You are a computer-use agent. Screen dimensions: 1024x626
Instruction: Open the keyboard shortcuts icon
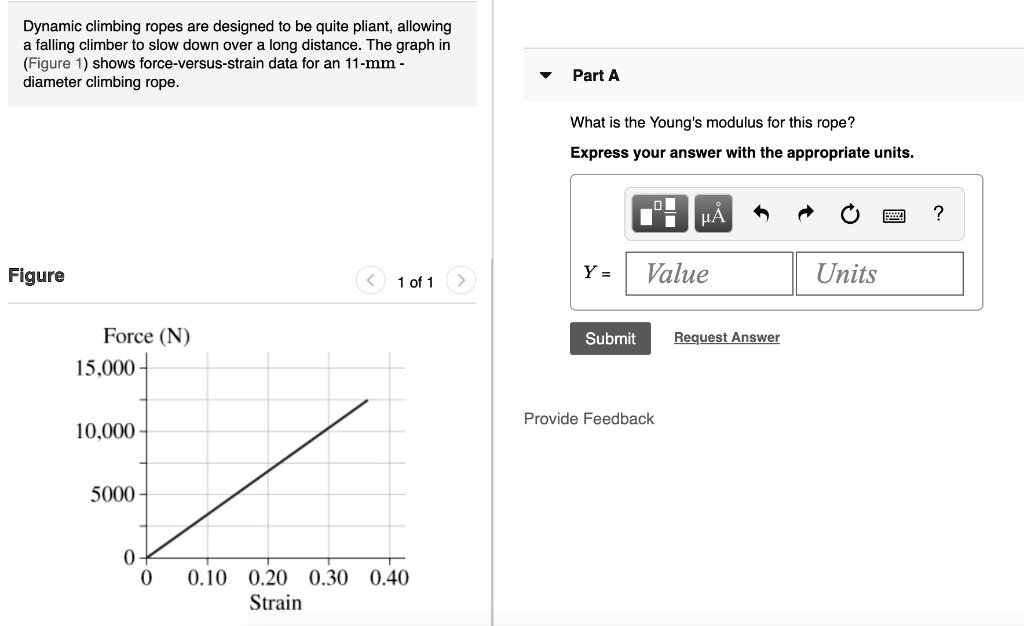(x=894, y=214)
